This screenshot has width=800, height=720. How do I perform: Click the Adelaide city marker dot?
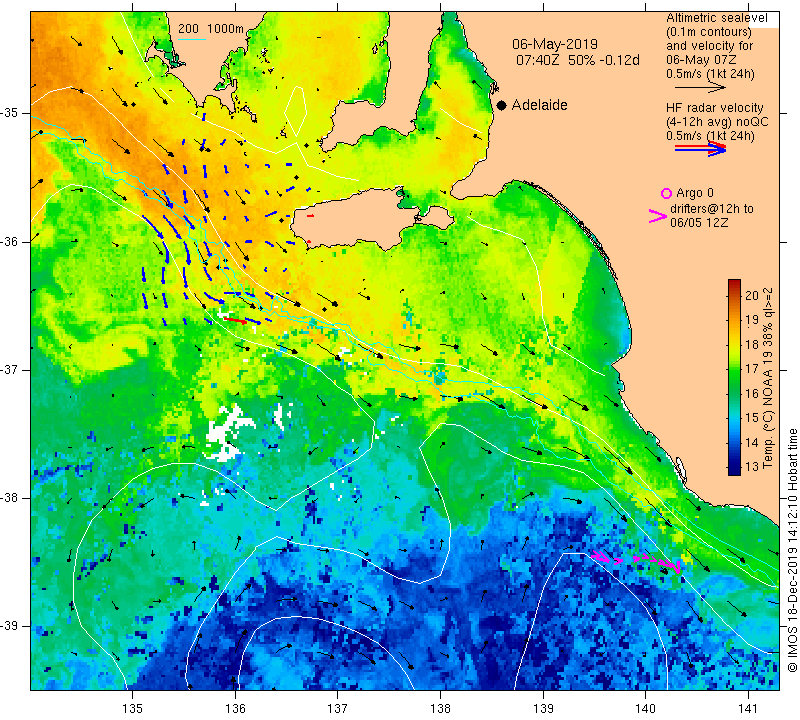502,105
